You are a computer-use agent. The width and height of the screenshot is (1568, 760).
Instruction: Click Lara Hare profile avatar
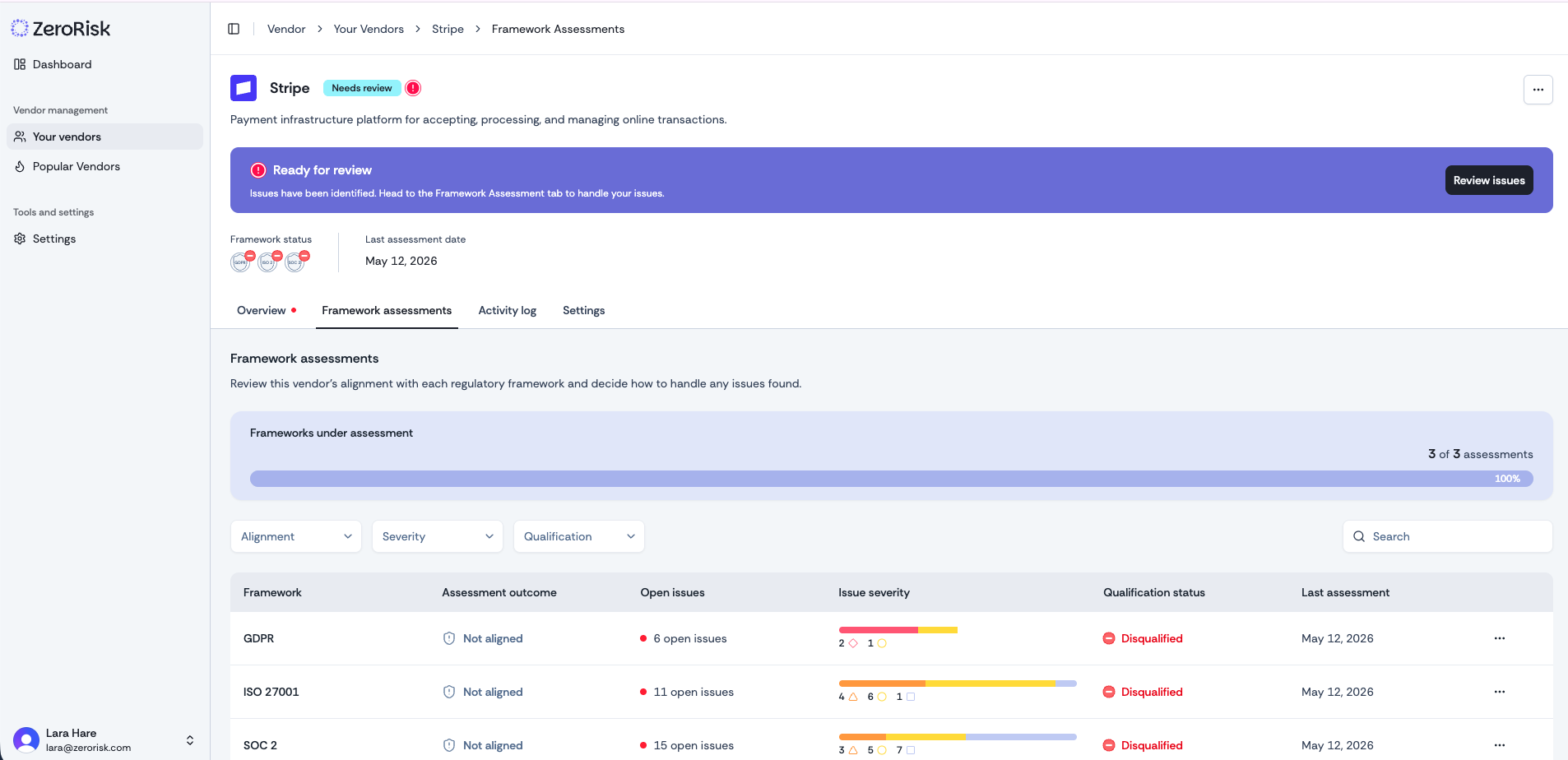[26, 740]
